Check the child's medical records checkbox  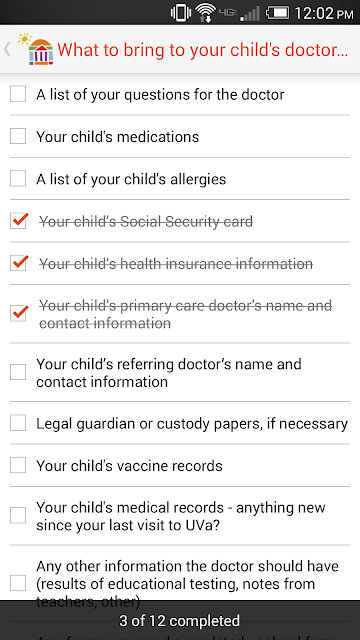pos(18,515)
